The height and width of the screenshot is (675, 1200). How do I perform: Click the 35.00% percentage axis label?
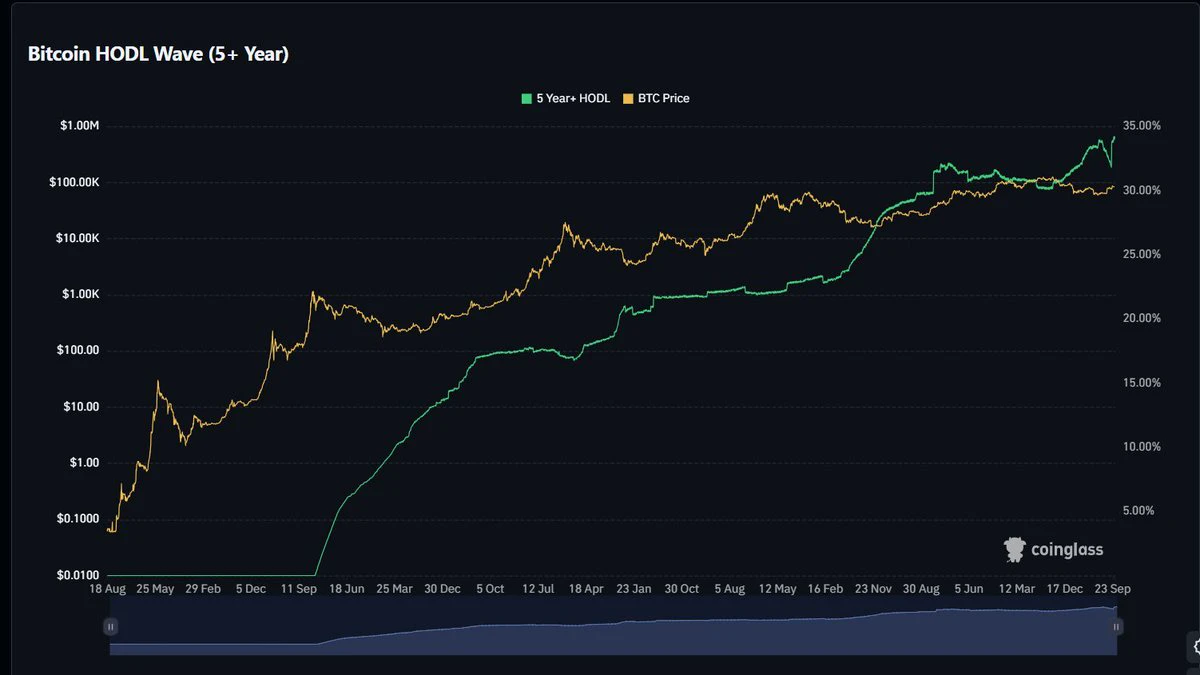coord(1142,126)
